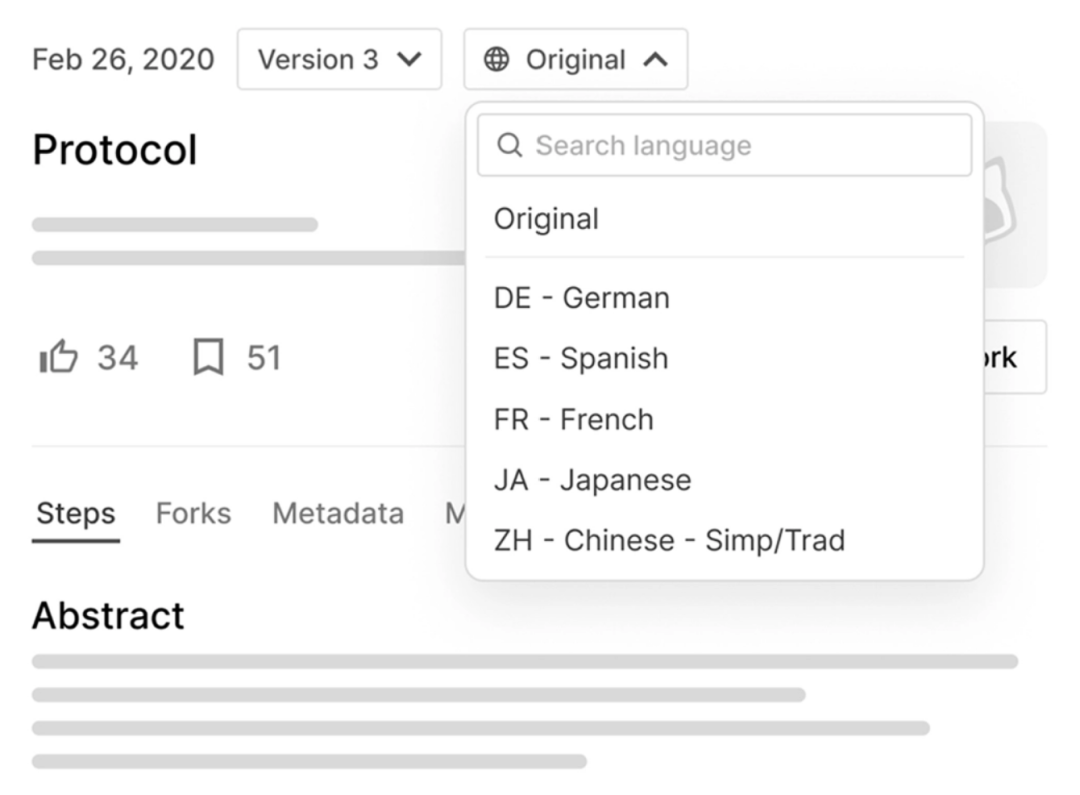1080x795 pixels.
Task: Choose DE - German language
Action: pyautogui.click(x=725, y=298)
